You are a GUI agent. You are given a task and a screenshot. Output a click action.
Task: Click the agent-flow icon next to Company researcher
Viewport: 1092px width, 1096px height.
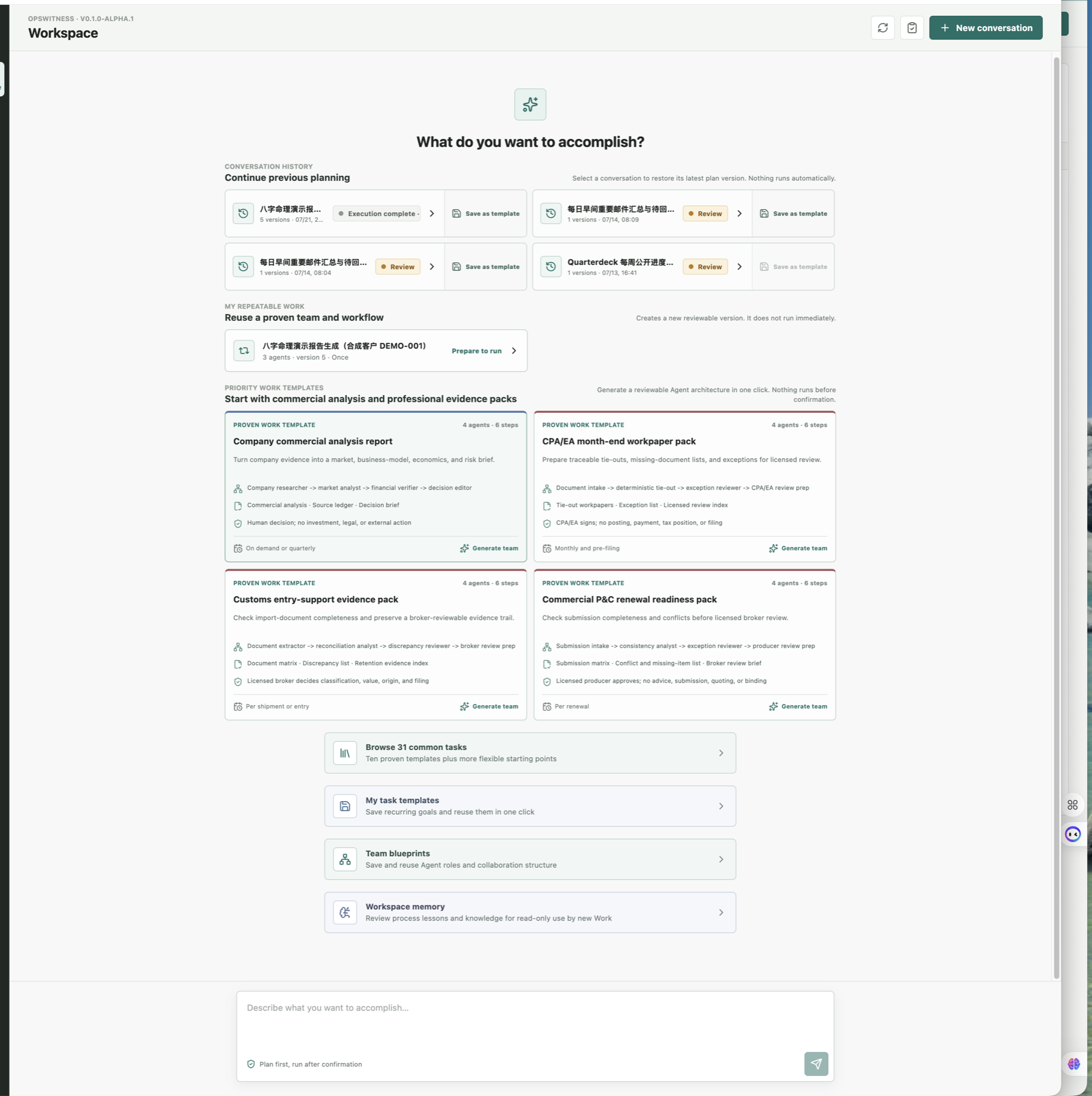[238, 489]
